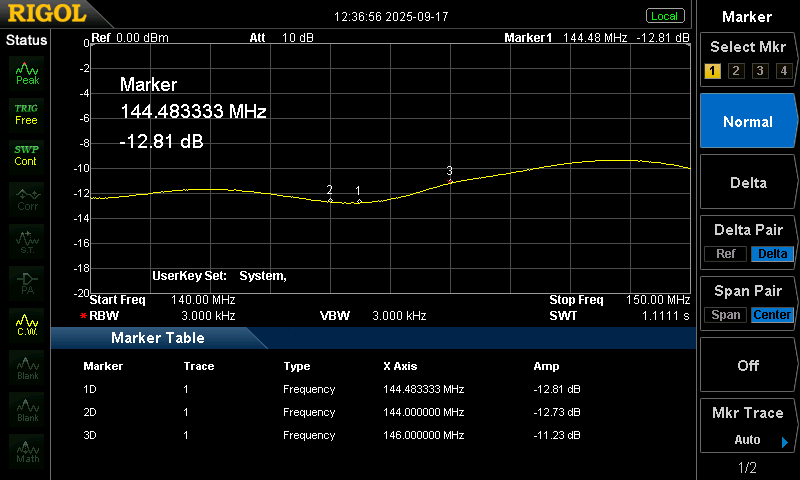Open Mkr Trace Auto submenu
The image size is (800, 480).
[x=748, y=426]
